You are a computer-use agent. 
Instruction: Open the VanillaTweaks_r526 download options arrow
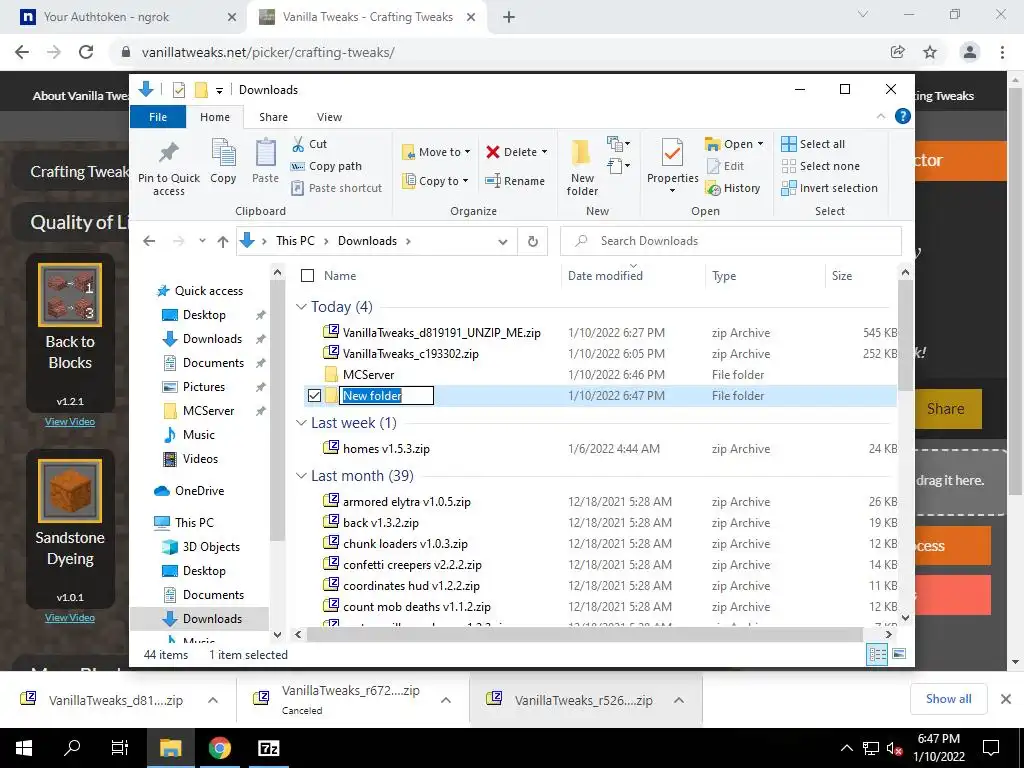coord(679,700)
